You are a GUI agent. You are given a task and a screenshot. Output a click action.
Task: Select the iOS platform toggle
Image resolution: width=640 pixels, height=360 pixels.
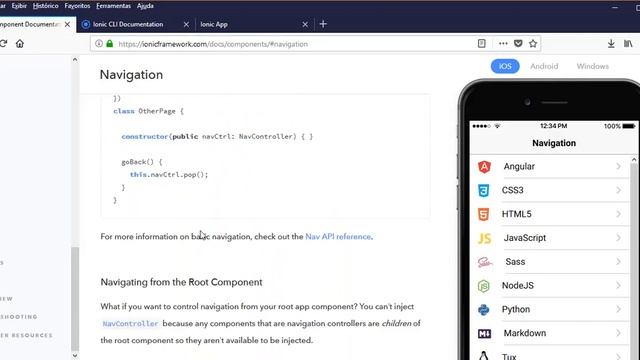(505, 66)
